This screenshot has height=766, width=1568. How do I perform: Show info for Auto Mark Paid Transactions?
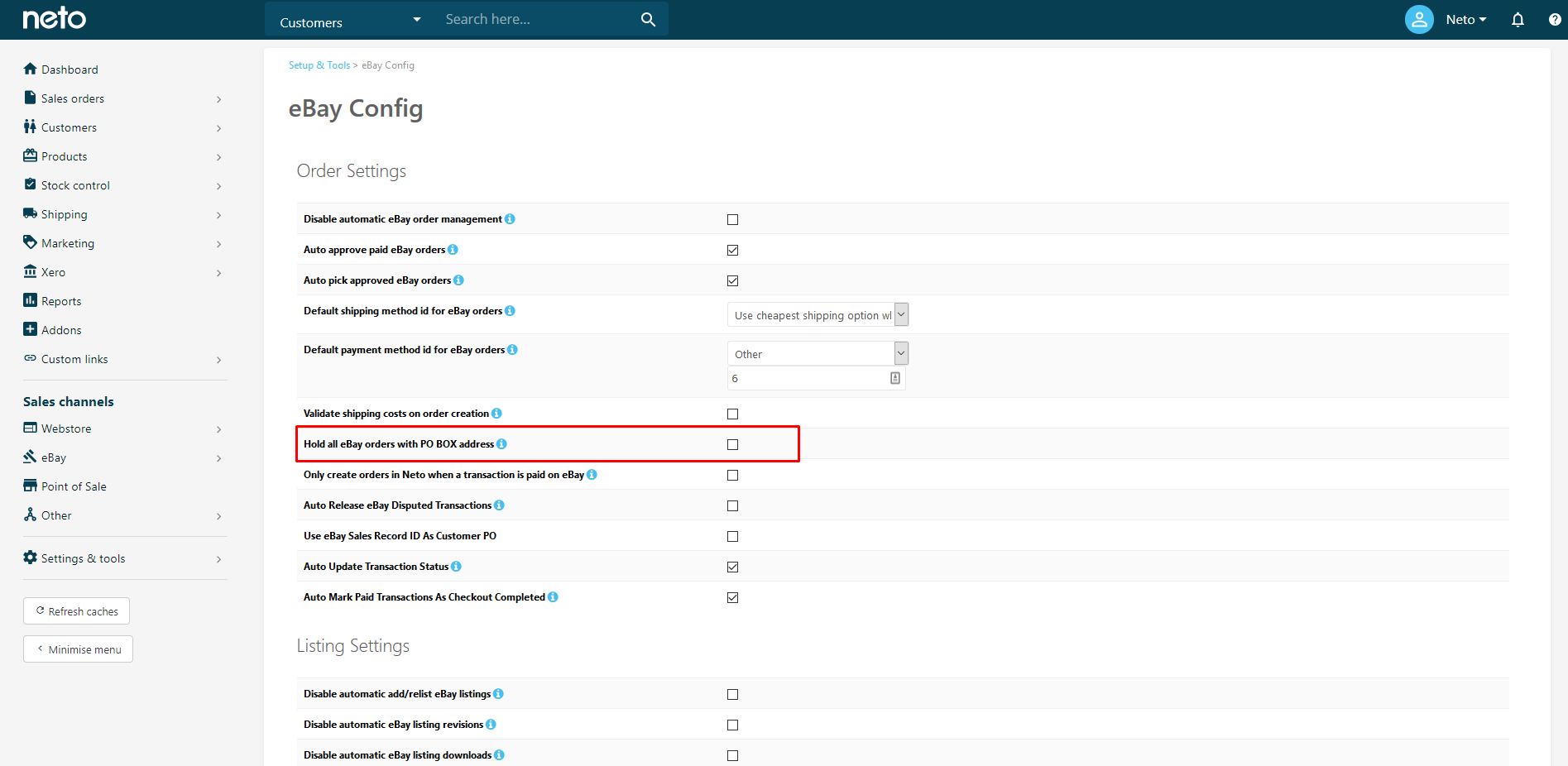pos(553,597)
